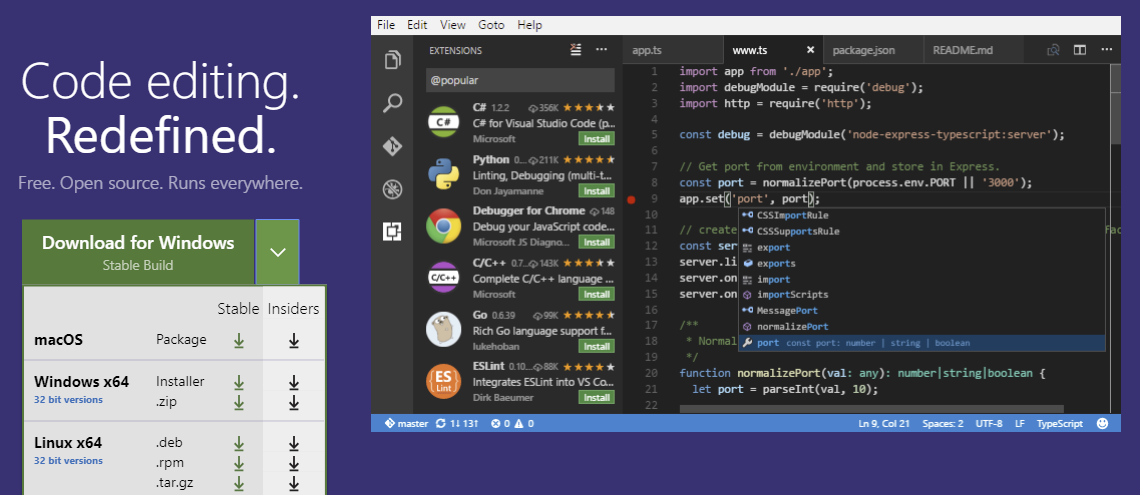Image resolution: width=1140 pixels, height=495 pixels.
Task: Click Spaces: 2 in status bar
Action: pyautogui.click(x=943, y=423)
